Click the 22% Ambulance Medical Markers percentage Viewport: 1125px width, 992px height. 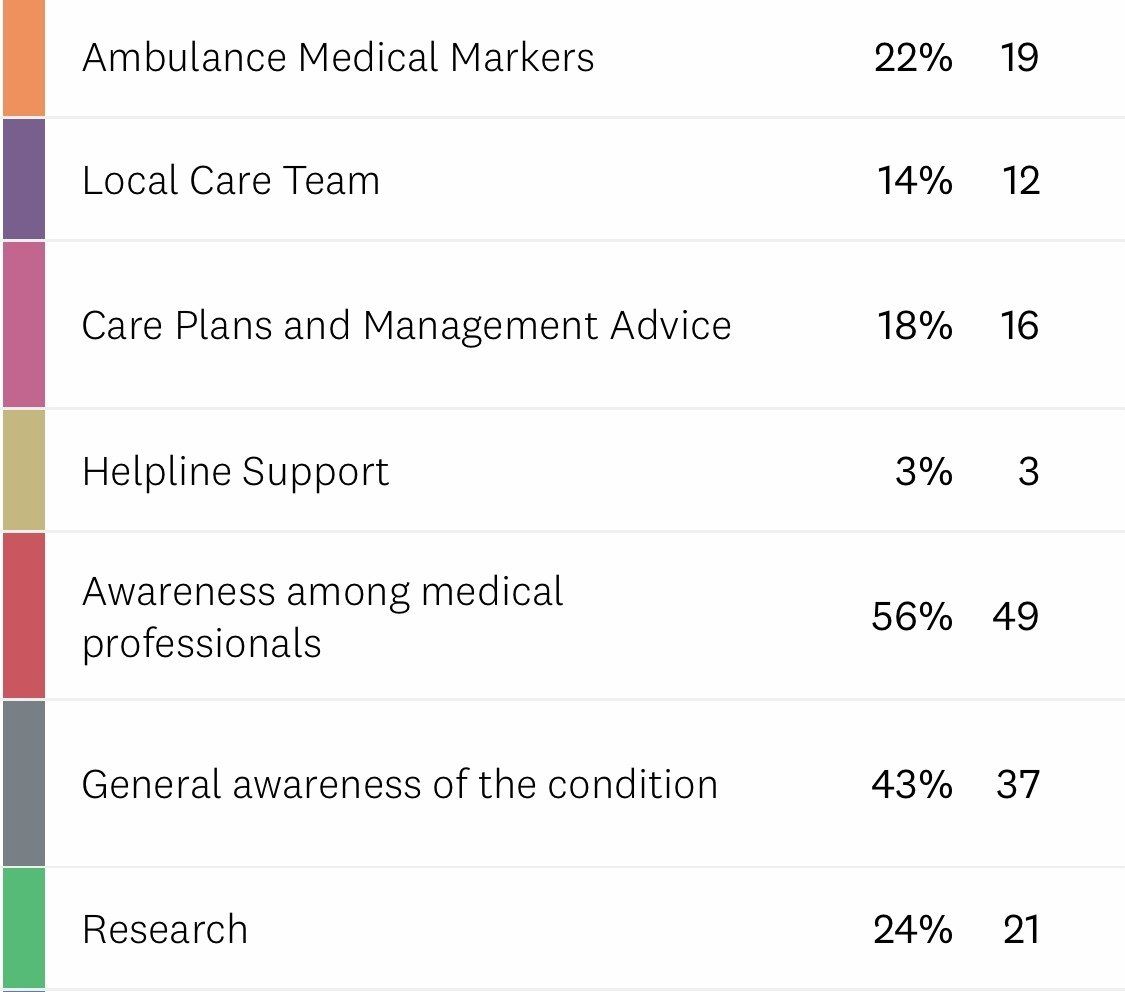pyautogui.click(x=912, y=58)
